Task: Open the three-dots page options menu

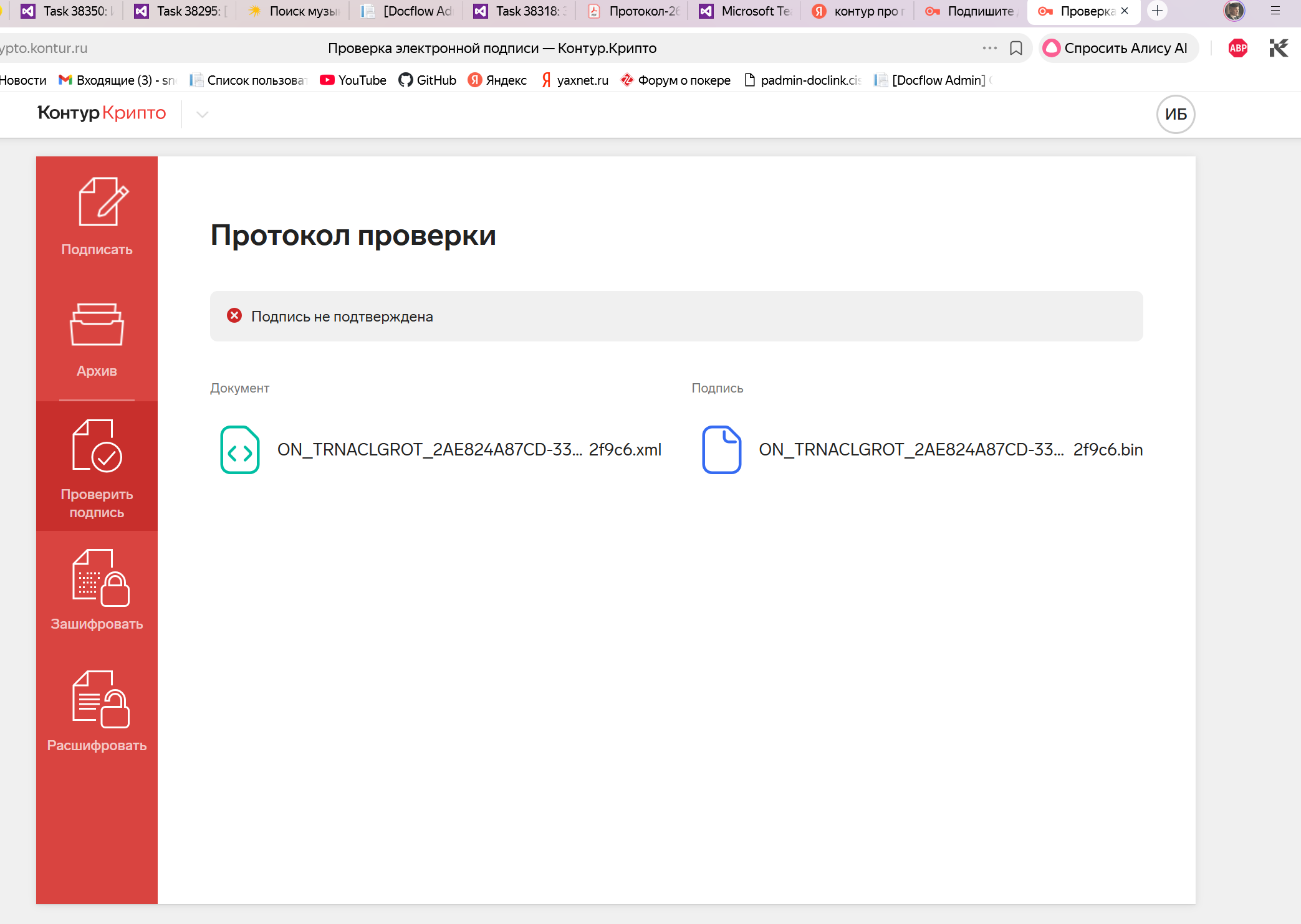Action: [x=989, y=48]
